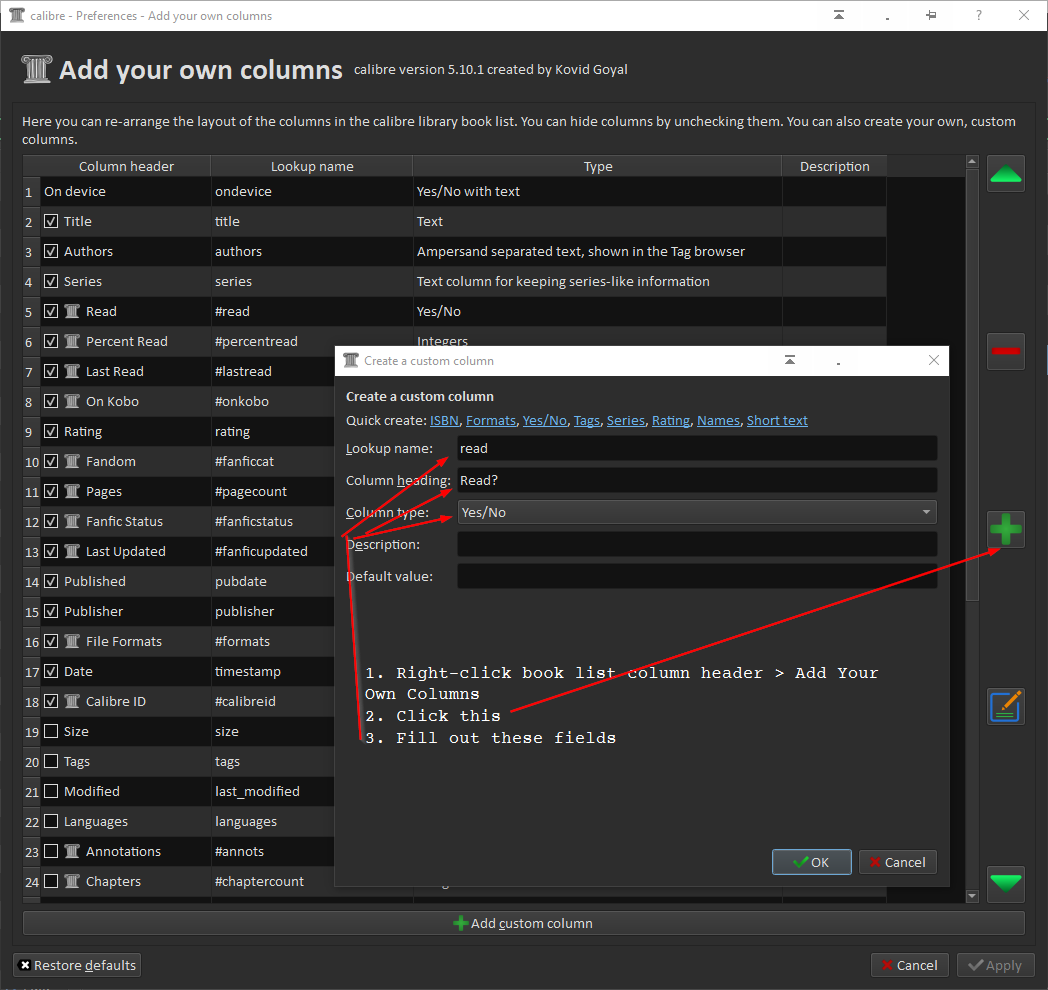
Task: Click the ISBN quick create link
Action: [x=444, y=420]
